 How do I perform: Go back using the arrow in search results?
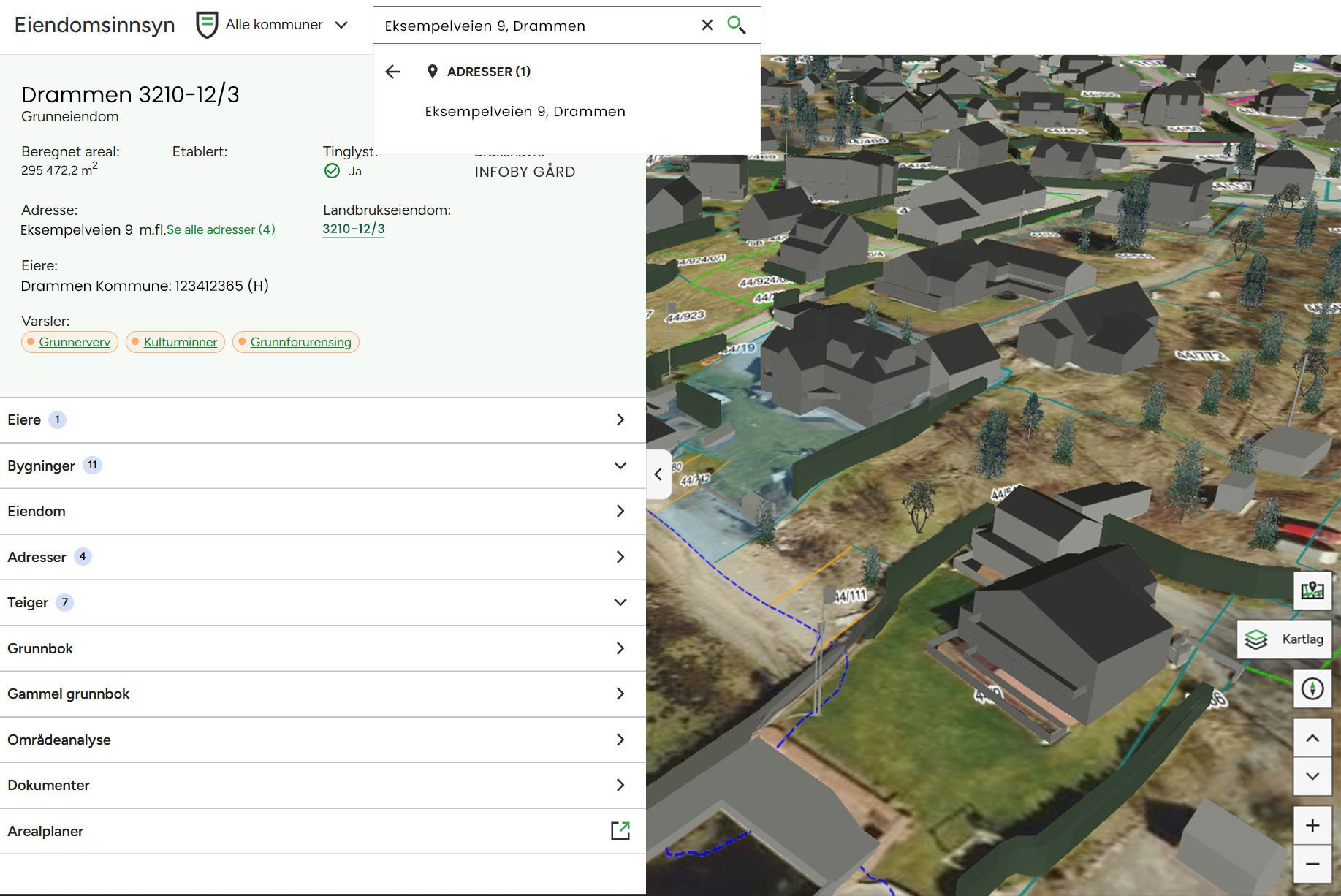pos(393,72)
